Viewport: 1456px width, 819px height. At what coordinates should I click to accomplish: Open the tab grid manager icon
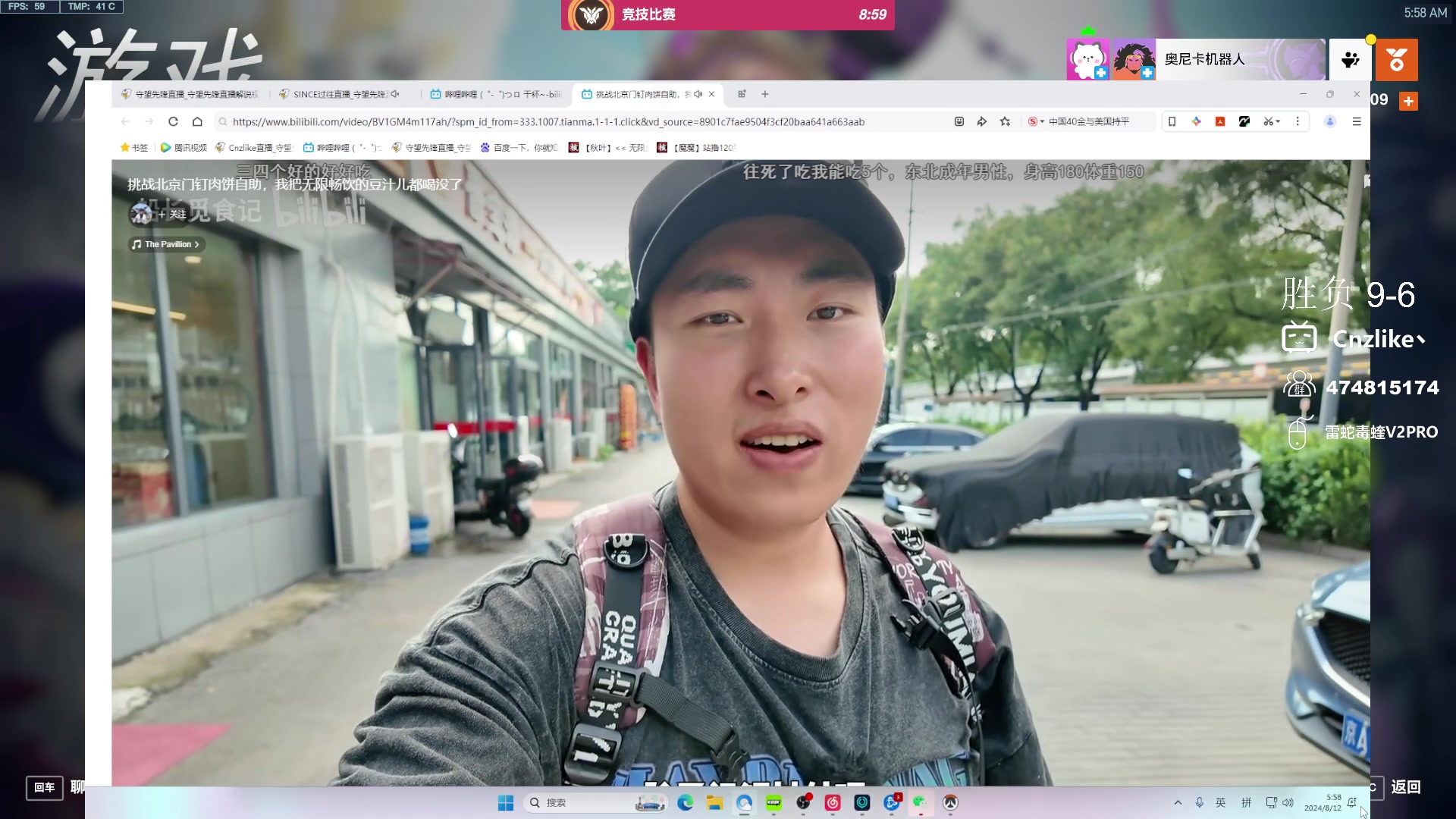coord(742,94)
